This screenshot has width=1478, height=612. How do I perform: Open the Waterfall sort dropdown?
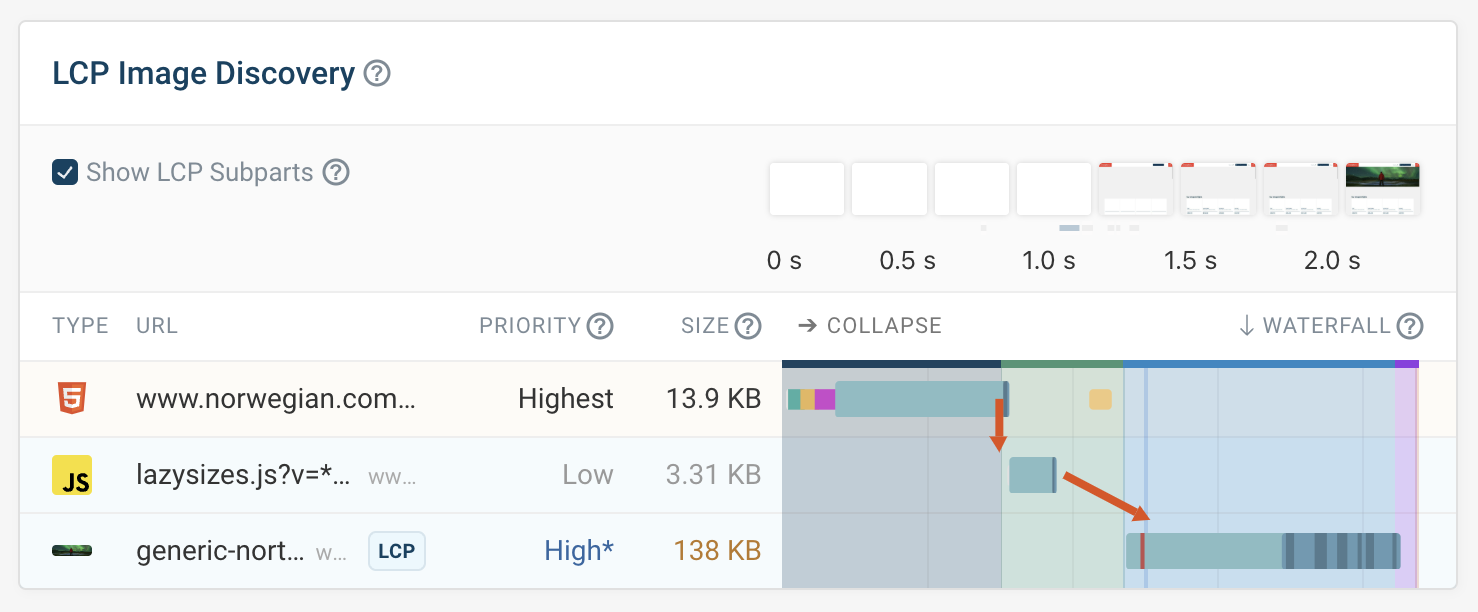[1314, 326]
